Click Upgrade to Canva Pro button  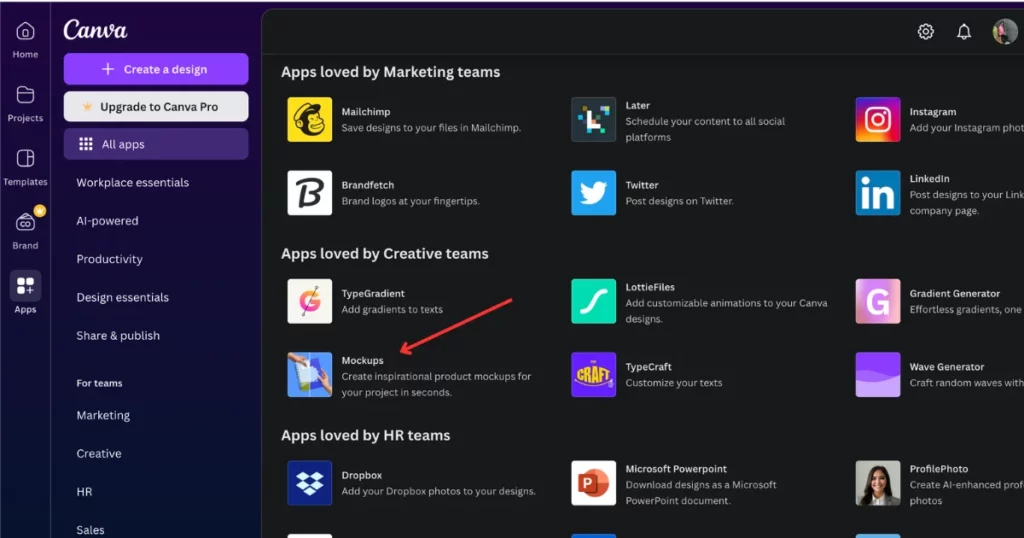(156, 106)
